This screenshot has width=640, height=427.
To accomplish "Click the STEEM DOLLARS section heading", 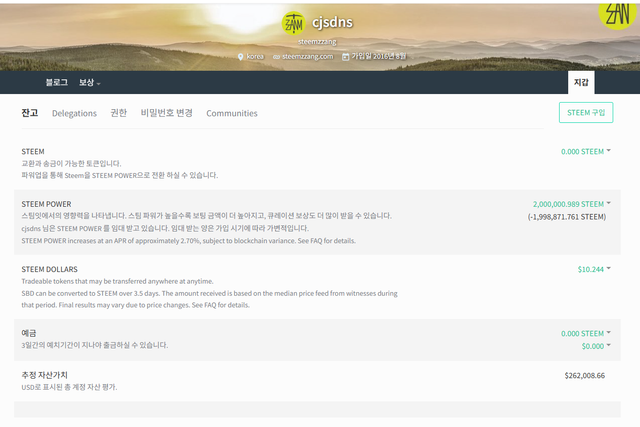I will tap(49, 269).
